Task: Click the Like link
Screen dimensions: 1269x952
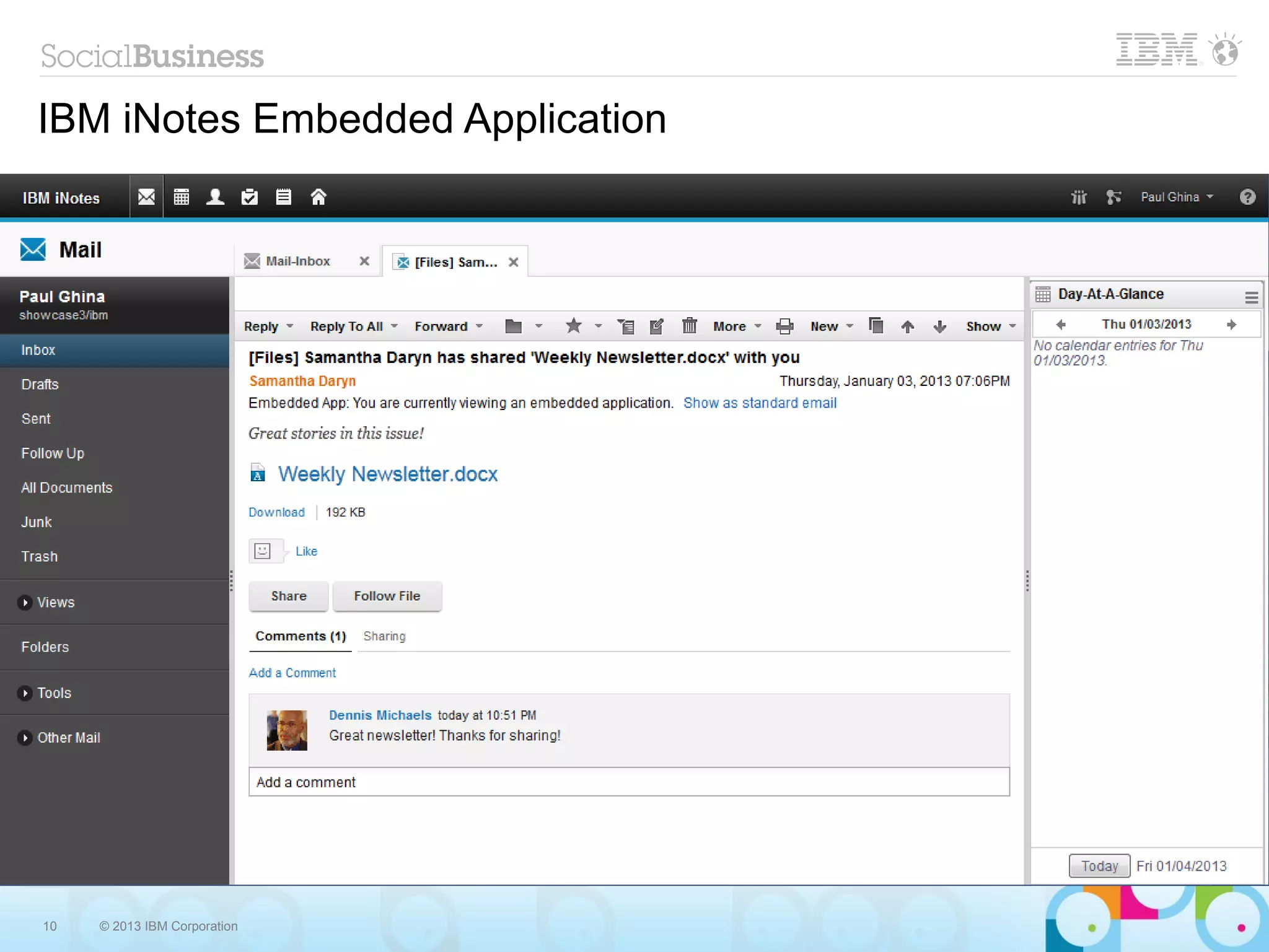Action: 306,551
